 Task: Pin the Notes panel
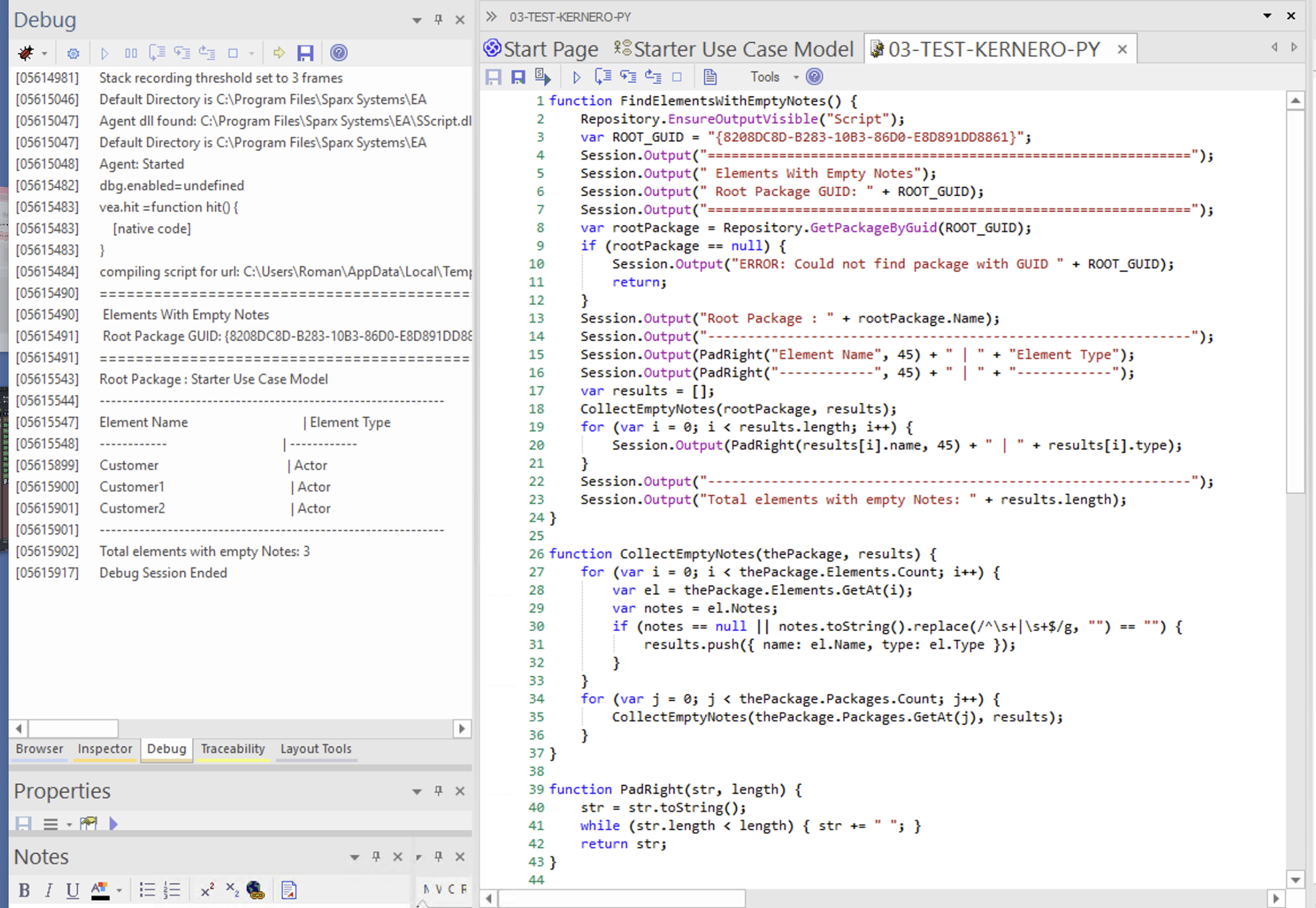click(x=376, y=857)
